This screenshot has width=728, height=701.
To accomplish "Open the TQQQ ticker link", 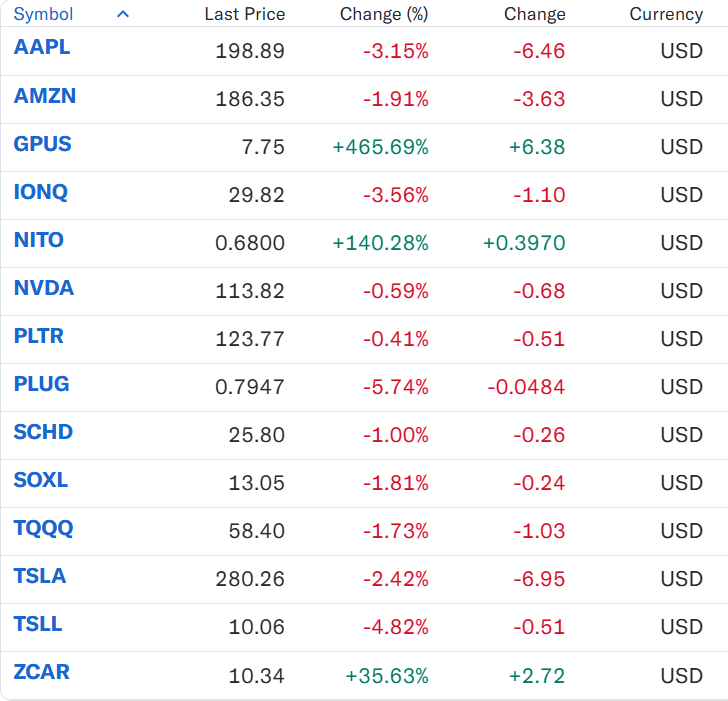I will (43, 528).
